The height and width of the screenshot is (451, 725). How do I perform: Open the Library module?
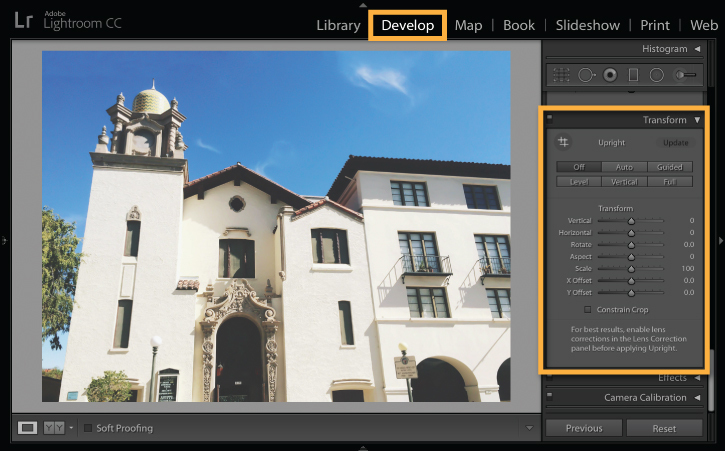pos(338,25)
